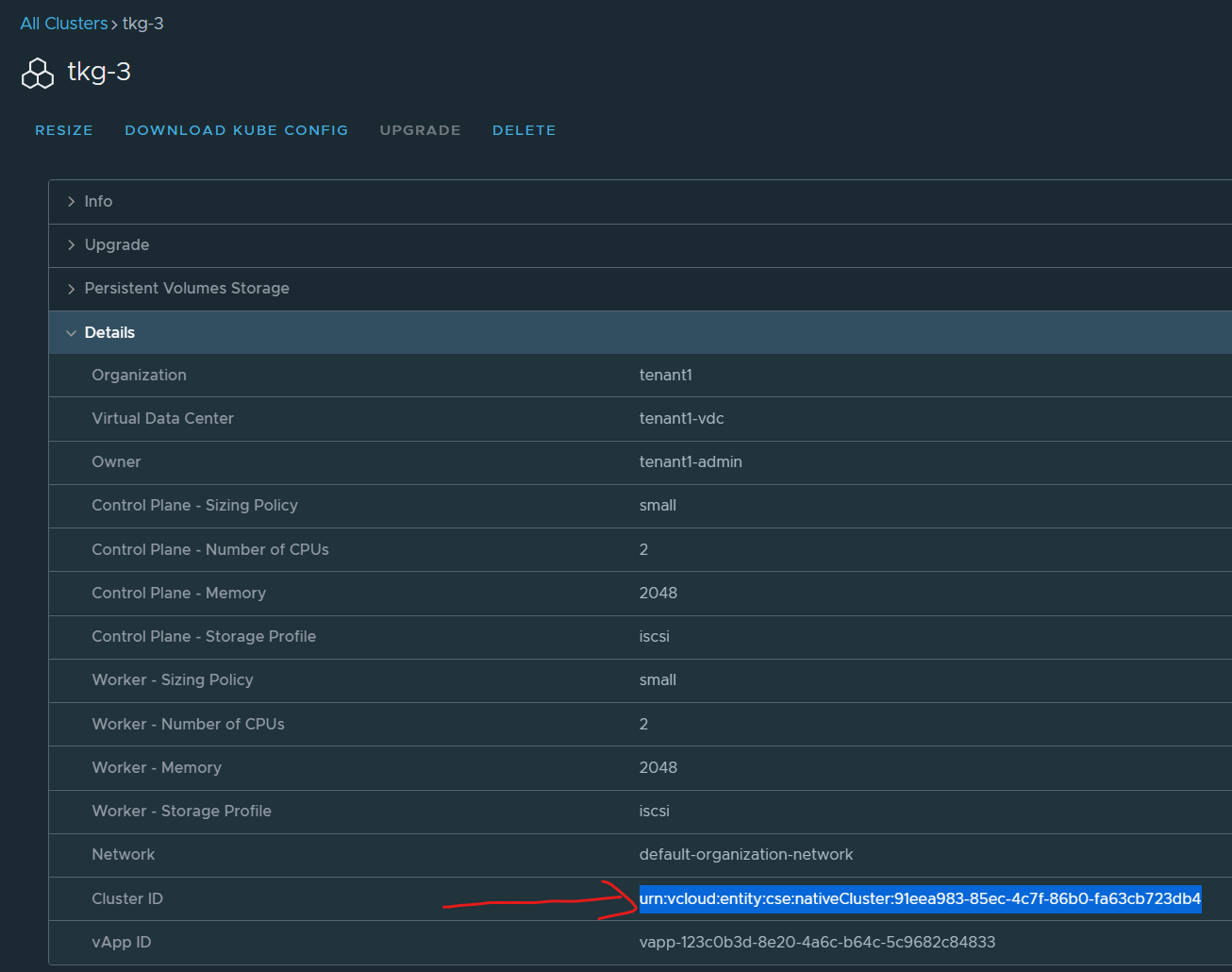Open the Persistent Volumes Storage section

click(186, 288)
